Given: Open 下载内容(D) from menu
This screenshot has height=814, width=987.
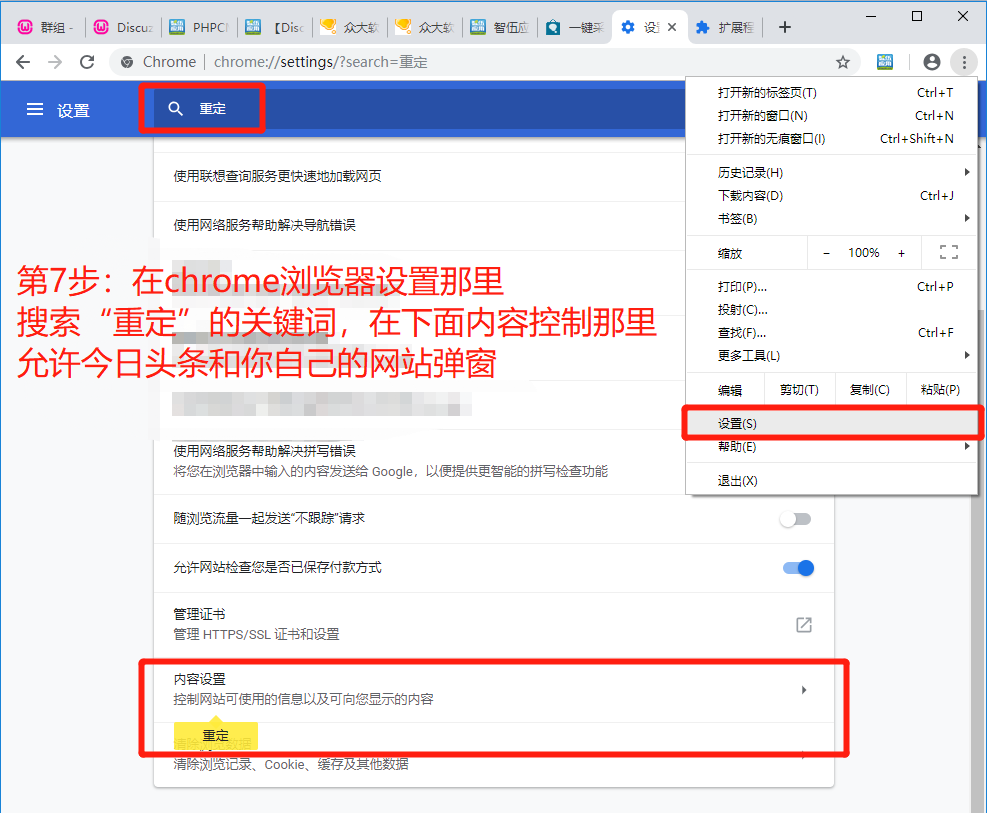Looking at the screenshot, I should [831, 196].
